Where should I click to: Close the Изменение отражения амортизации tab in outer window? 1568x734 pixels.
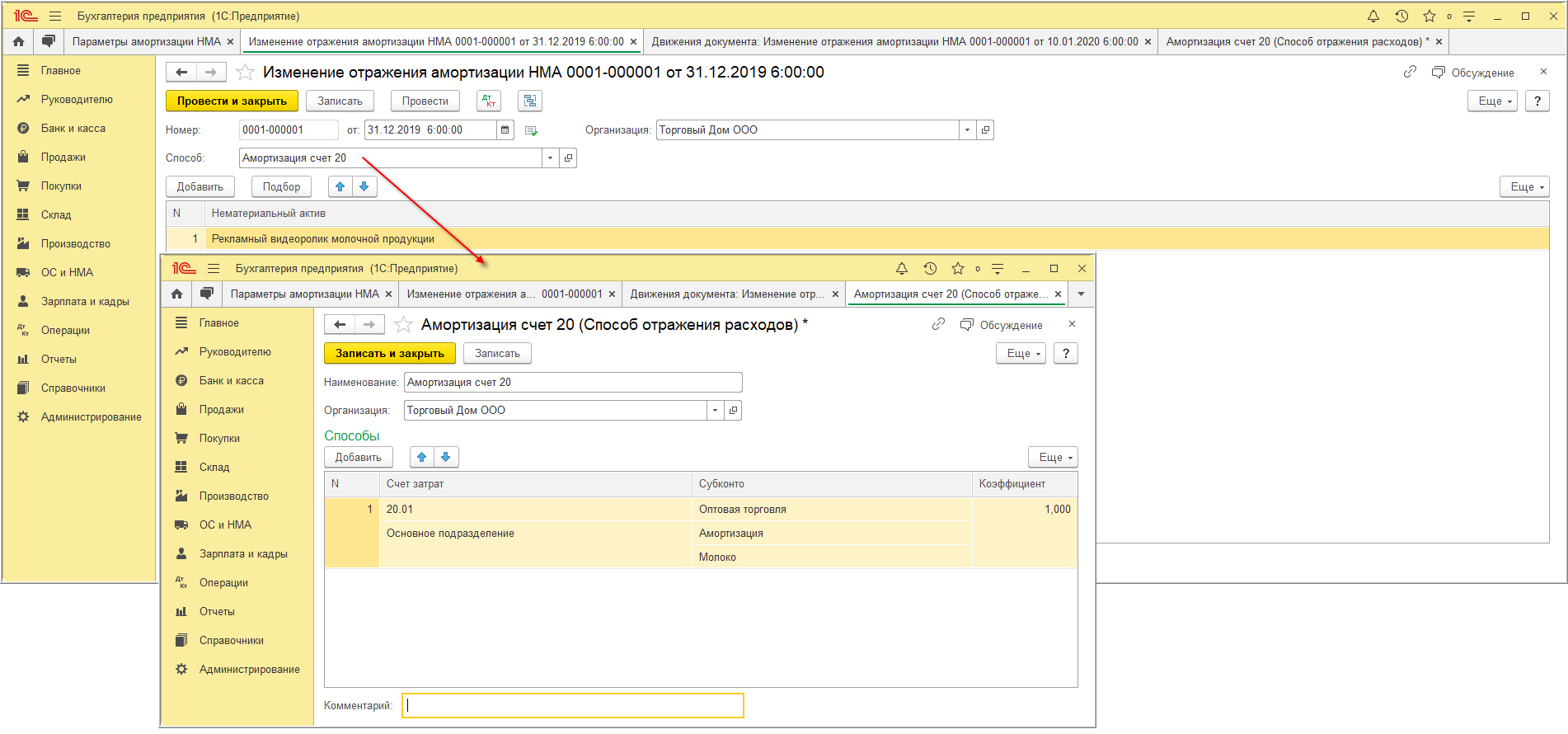[x=633, y=41]
